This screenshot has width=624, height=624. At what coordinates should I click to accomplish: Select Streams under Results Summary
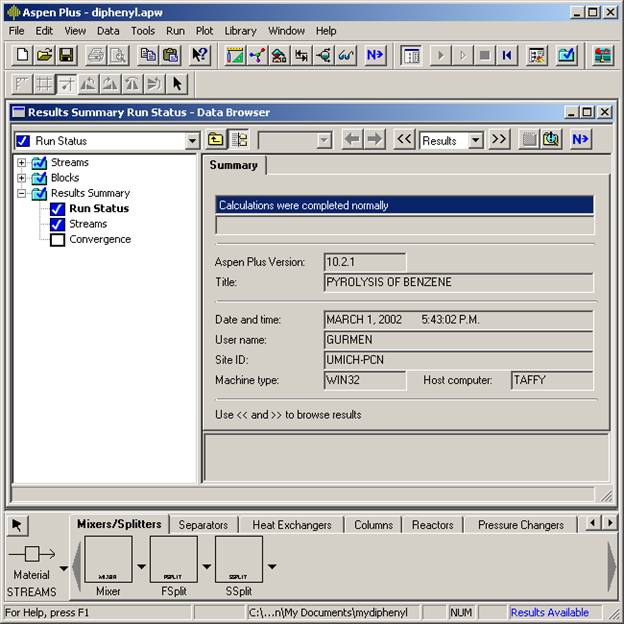click(88, 224)
